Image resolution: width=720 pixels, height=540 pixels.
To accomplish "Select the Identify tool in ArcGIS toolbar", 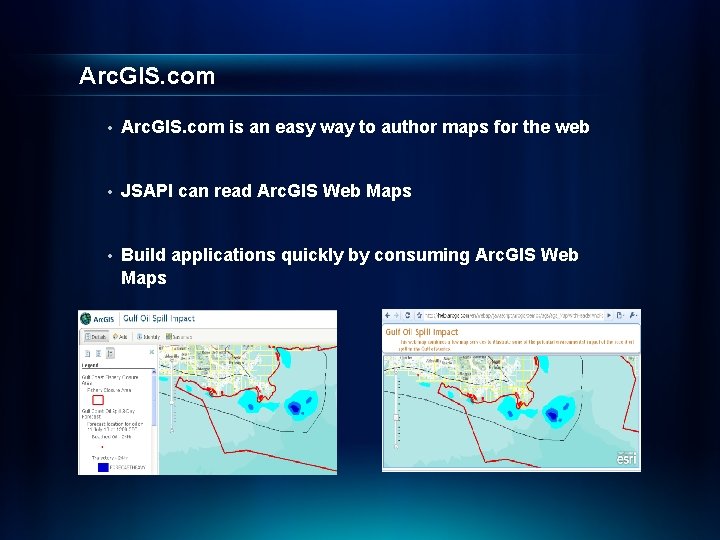I will click(x=148, y=337).
